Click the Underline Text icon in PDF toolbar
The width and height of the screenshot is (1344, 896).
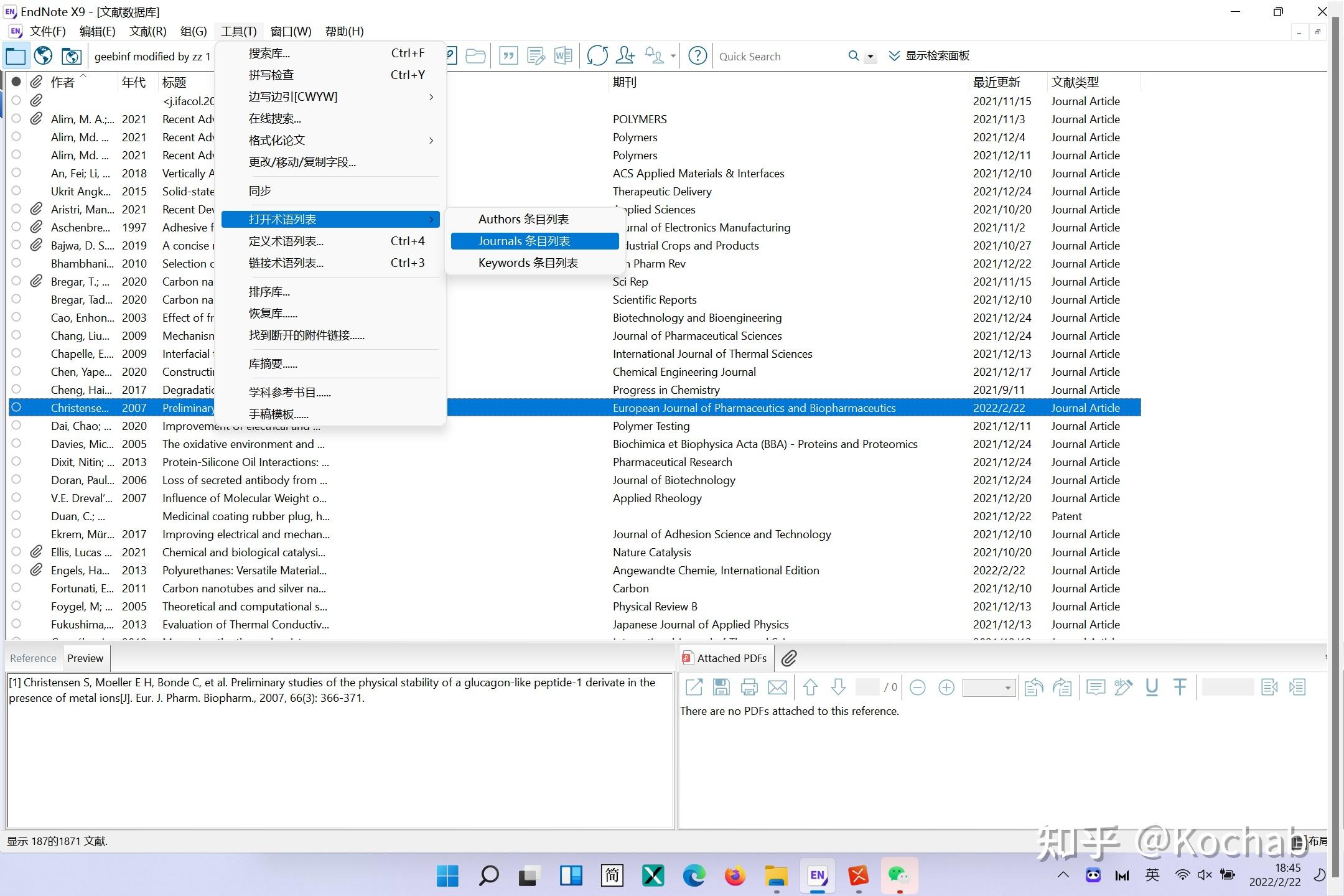[x=1152, y=688]
